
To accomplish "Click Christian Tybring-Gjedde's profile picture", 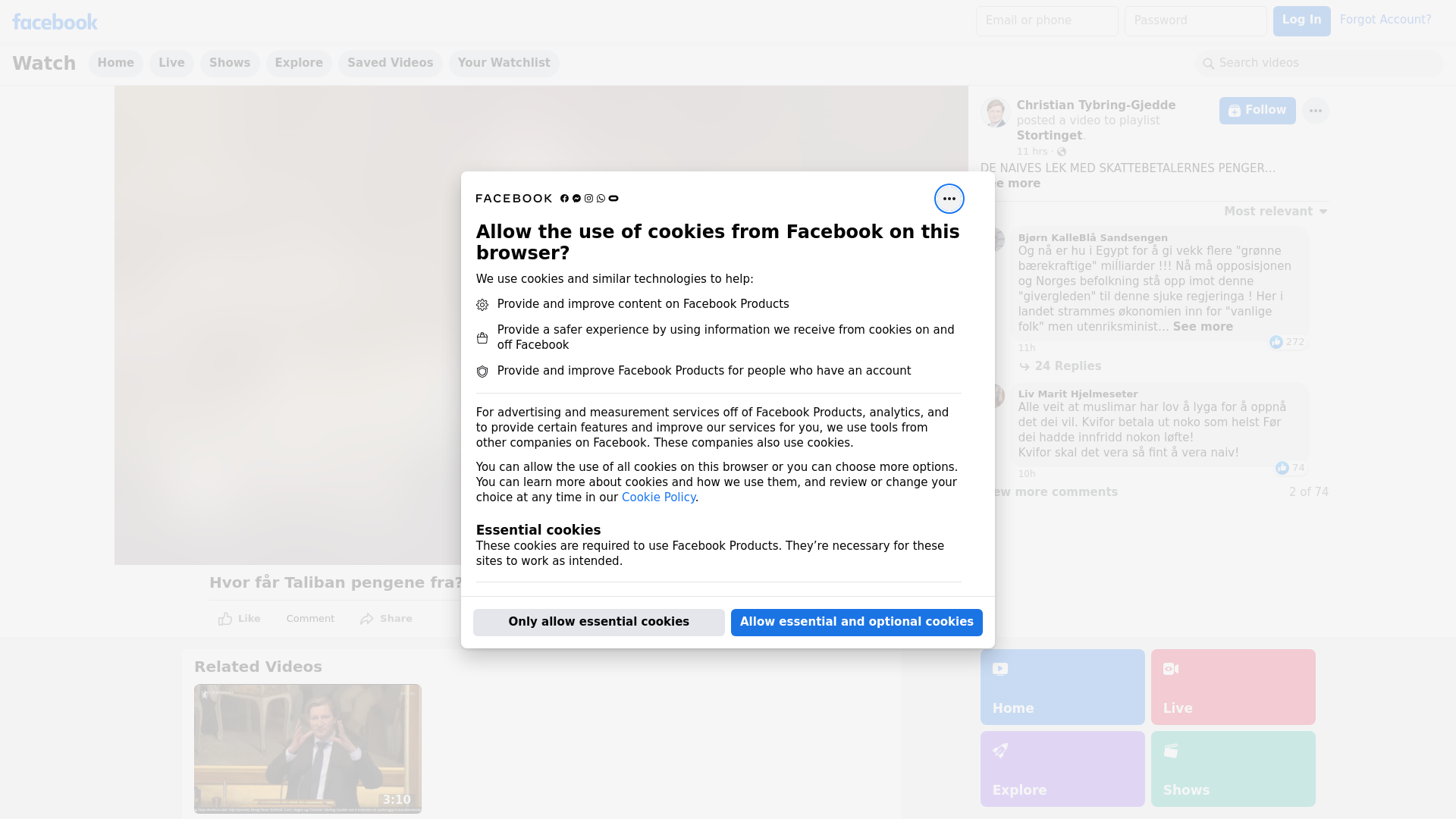I will click(995, 112).
